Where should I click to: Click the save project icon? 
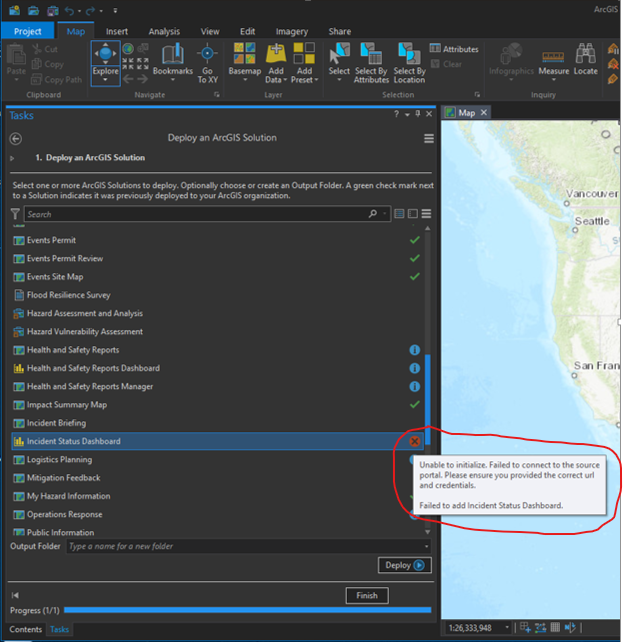tap(52, 10)
